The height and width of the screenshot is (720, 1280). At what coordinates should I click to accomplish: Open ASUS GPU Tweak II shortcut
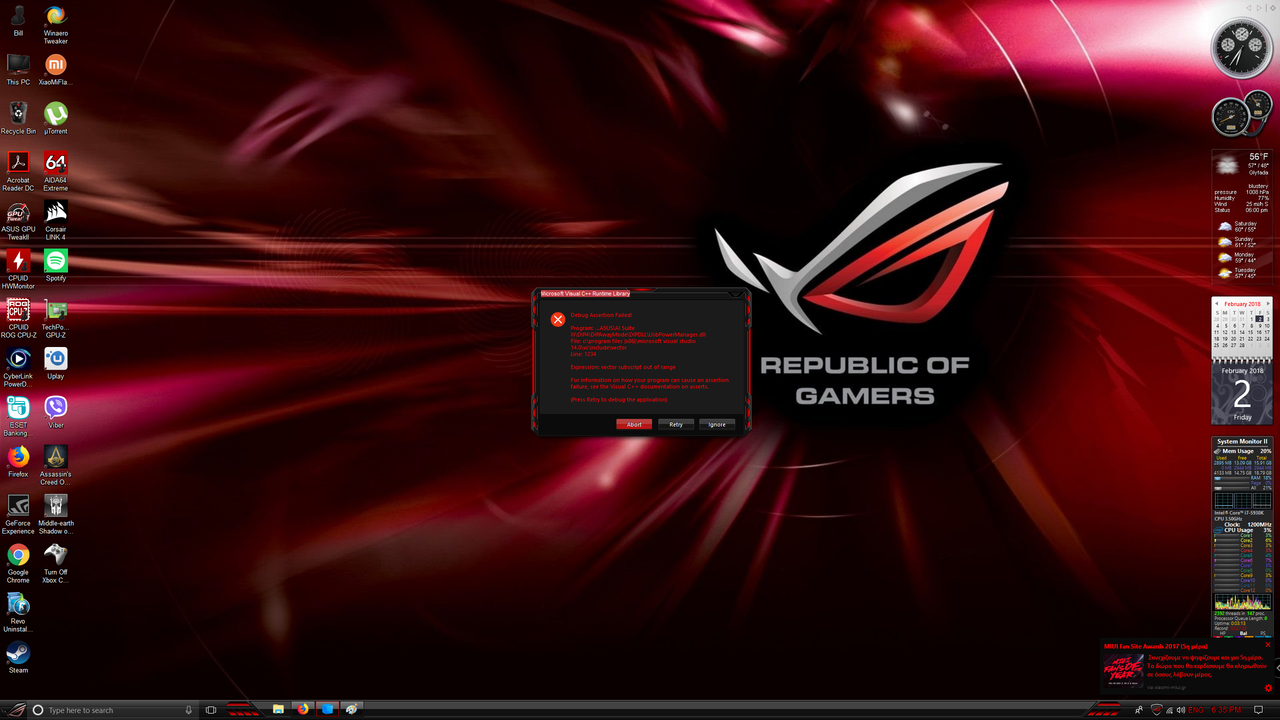point(18,220)
